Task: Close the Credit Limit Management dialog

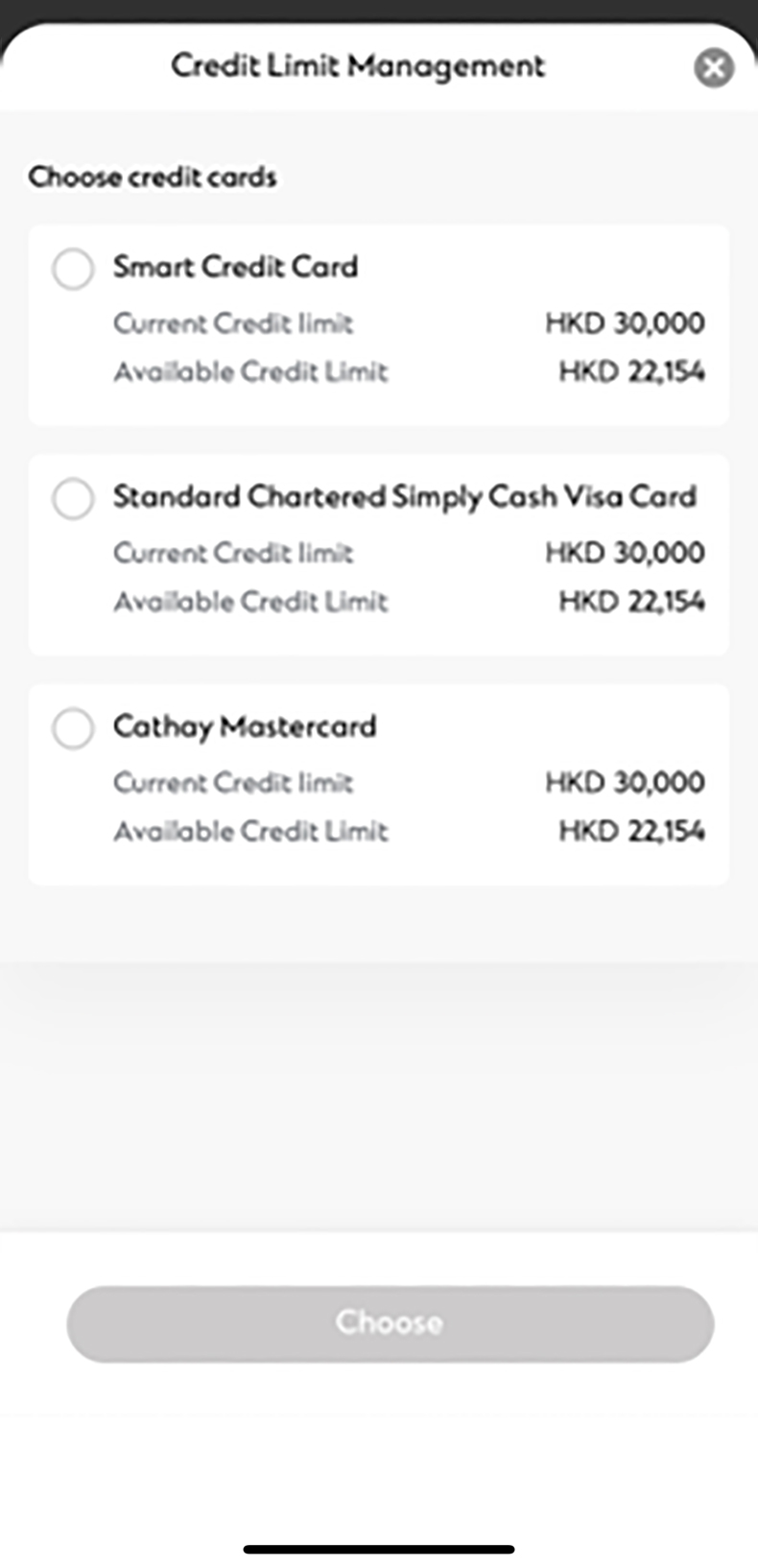Action: point(714,67)
